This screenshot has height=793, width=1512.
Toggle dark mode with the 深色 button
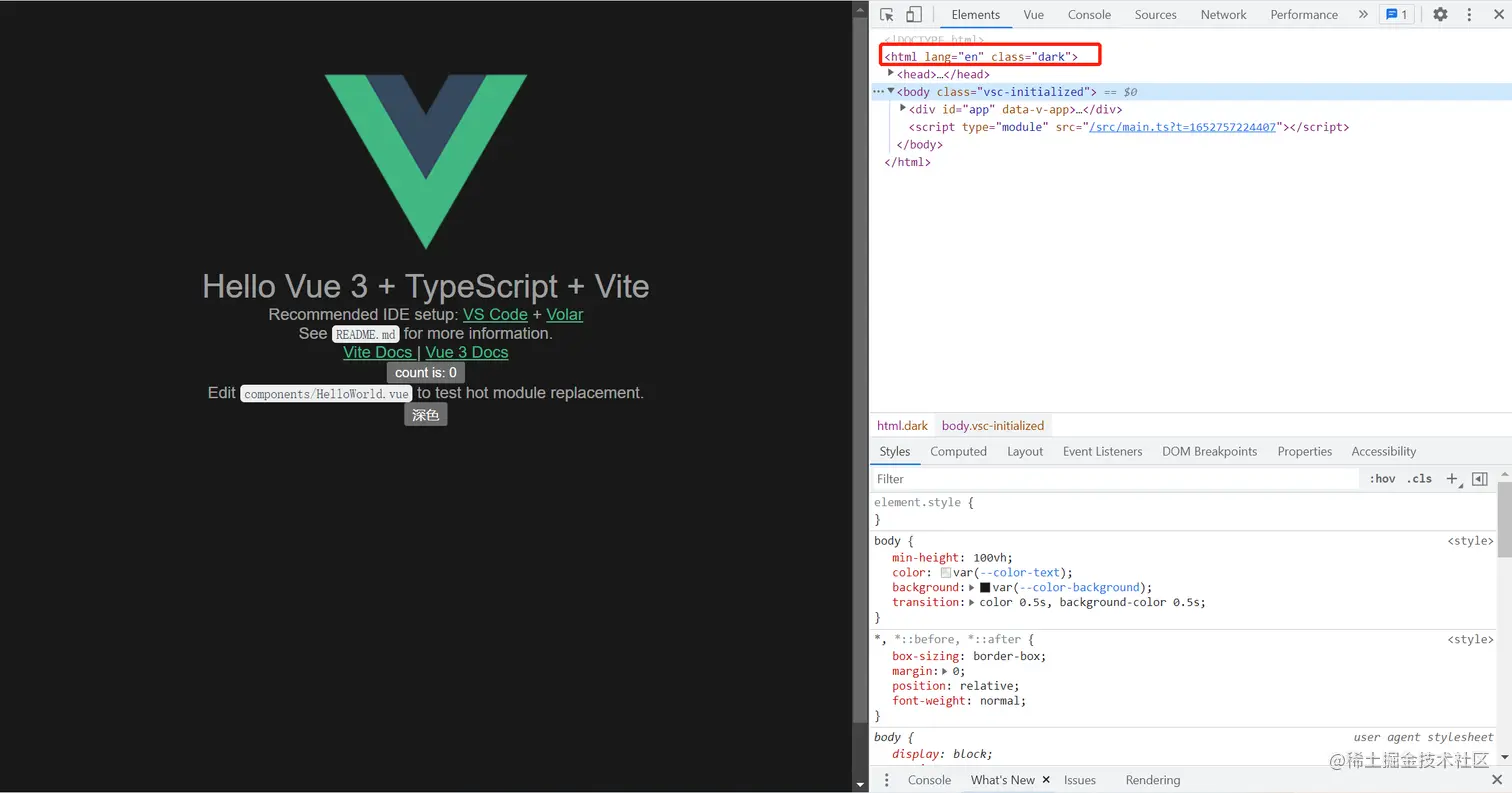pyautogui.click(x=425, y=415)
